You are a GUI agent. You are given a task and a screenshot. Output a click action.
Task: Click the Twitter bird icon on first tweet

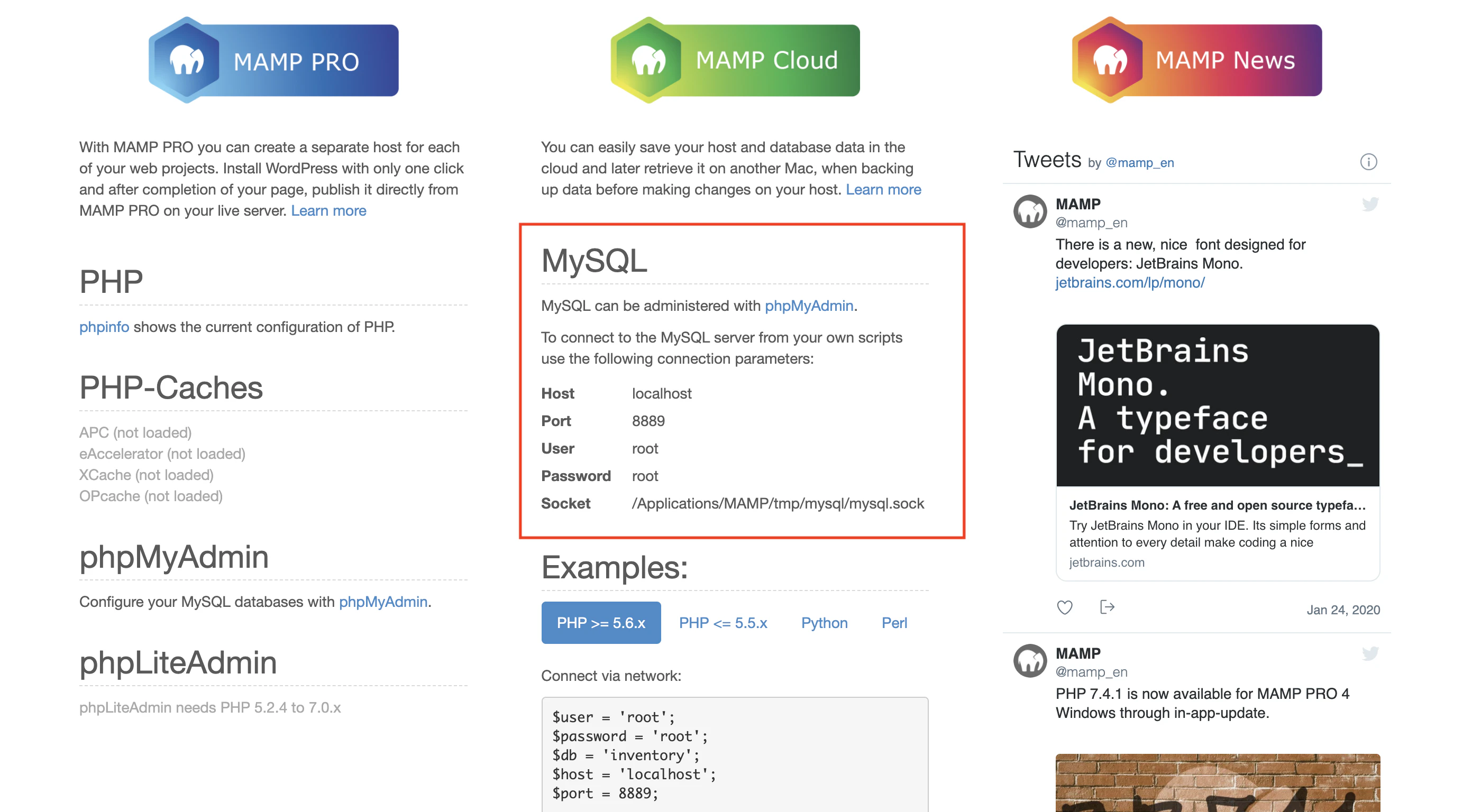coord(1369,204)
